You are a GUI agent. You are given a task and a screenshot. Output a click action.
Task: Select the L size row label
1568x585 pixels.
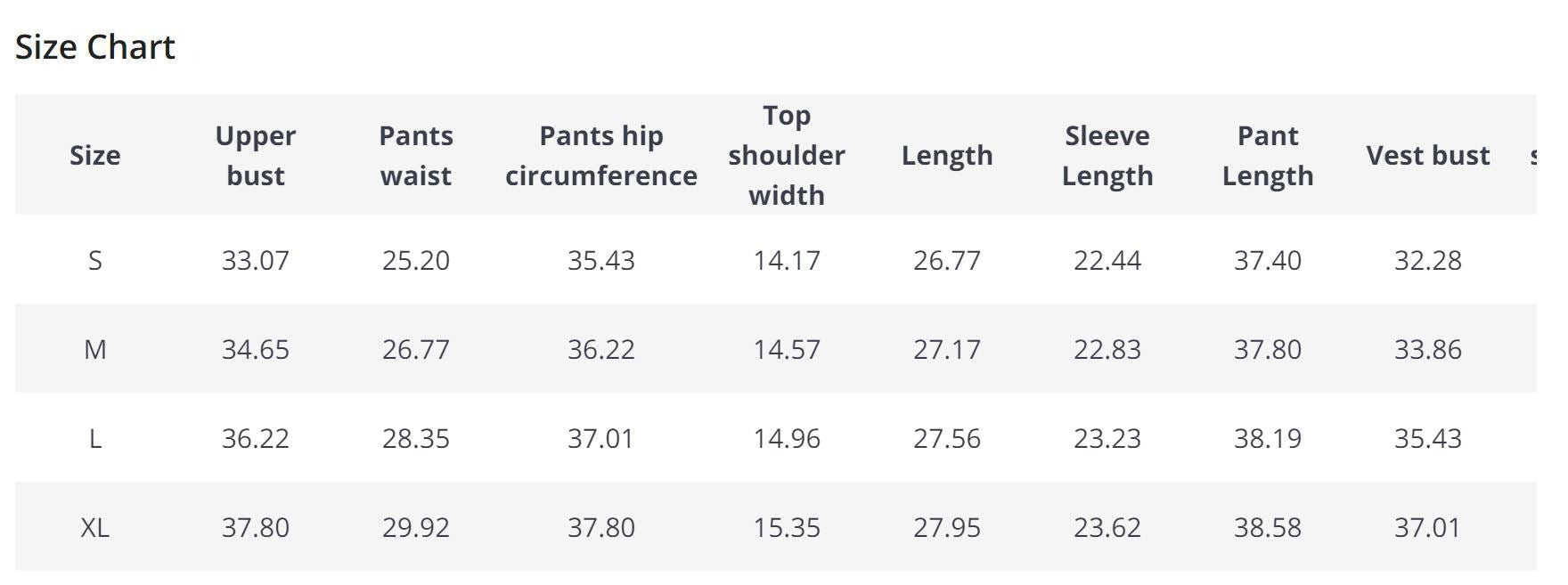[x=95, y=438]
